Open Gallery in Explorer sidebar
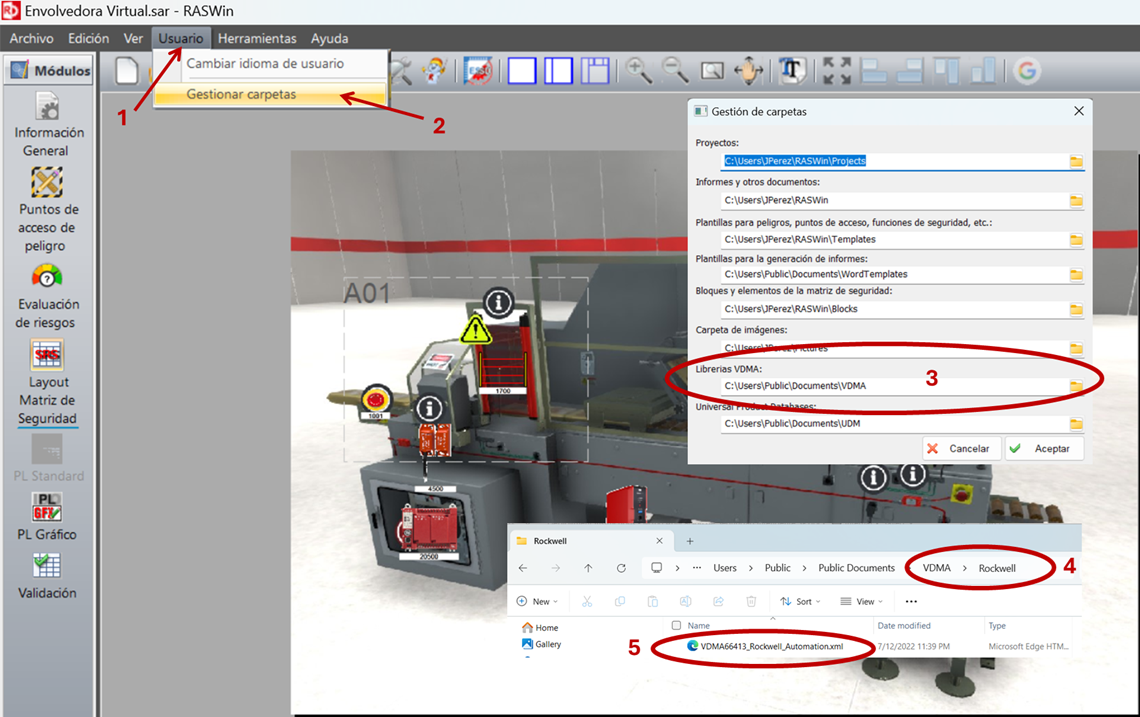Screen dimensions: 1140x717 tap(542, 644)
